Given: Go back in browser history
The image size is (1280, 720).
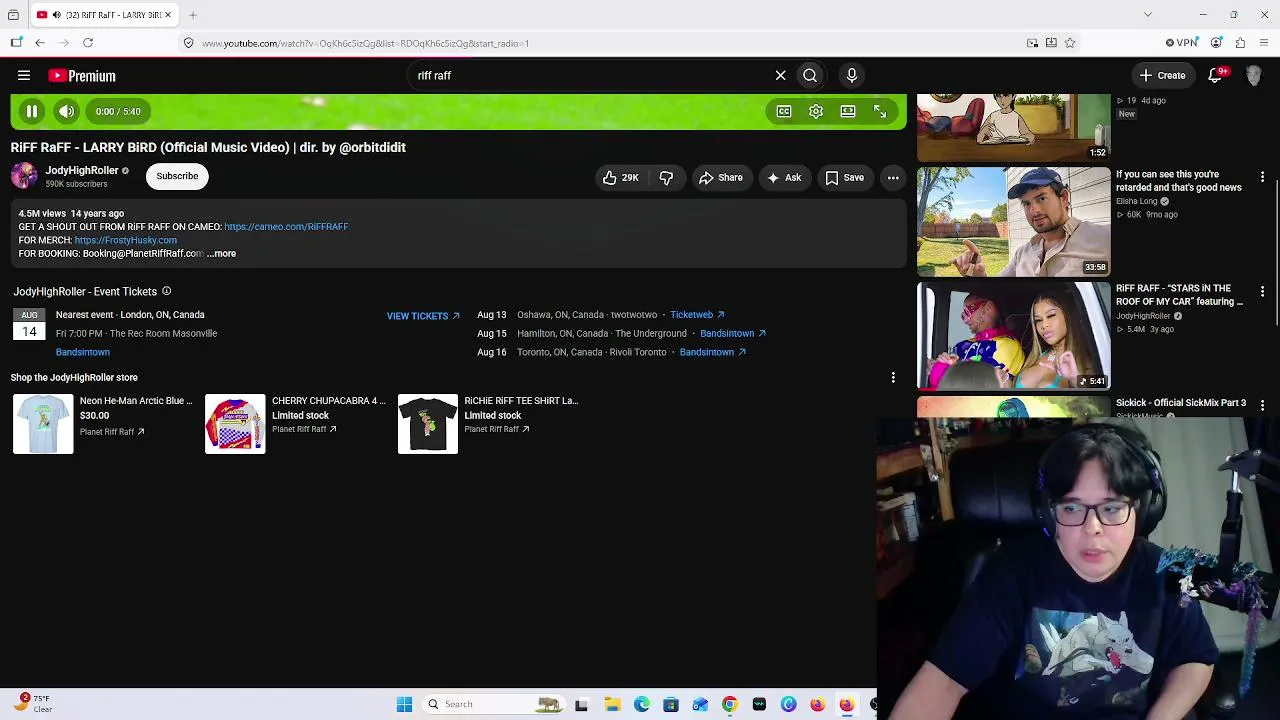Looking at the screenshot, I should 40,43.
